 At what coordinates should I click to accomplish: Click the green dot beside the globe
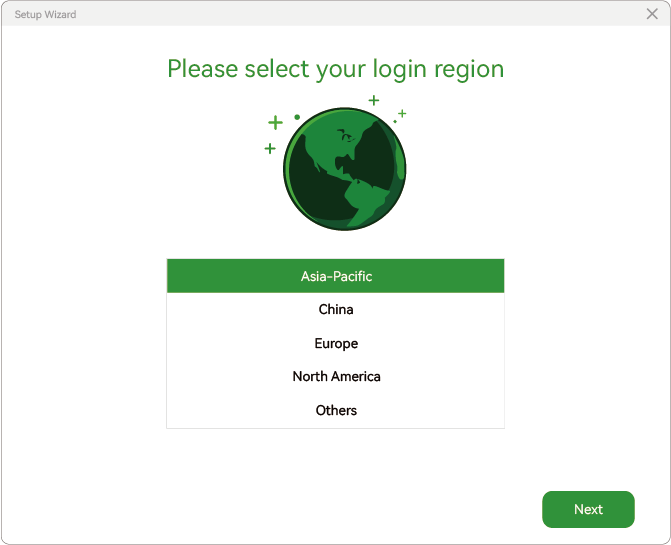[x=297, y=117]
